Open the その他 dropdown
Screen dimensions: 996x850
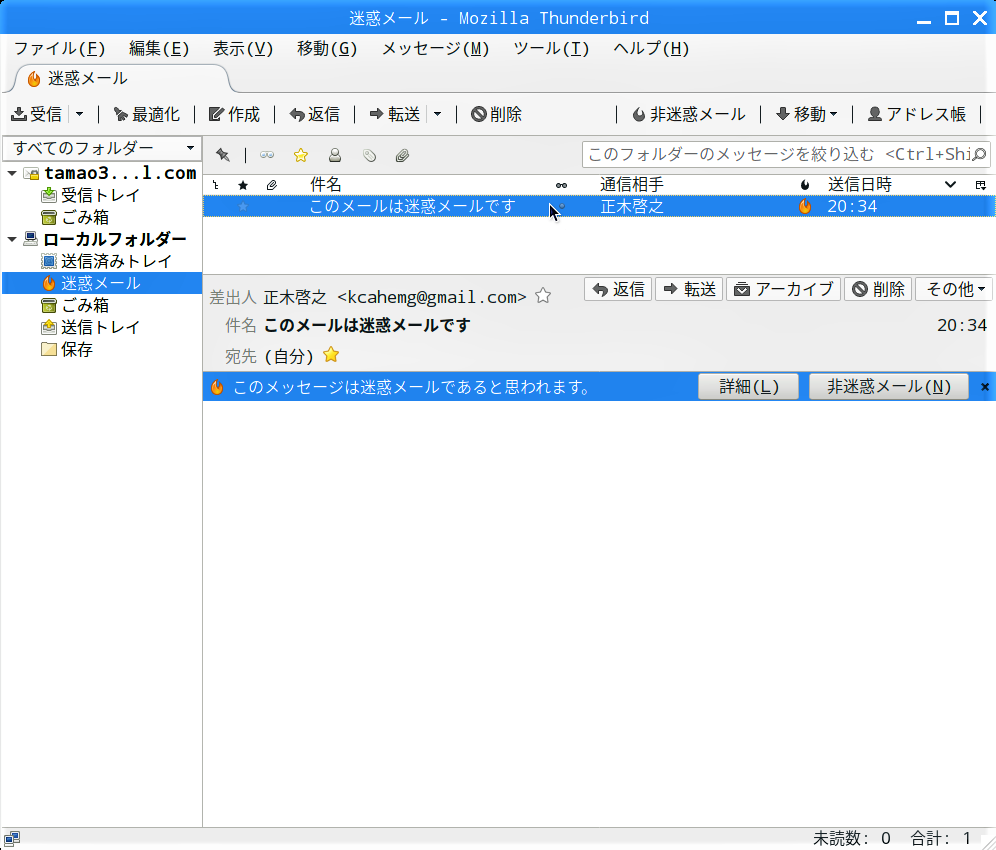pyautogui.click(x=954, y=290)
